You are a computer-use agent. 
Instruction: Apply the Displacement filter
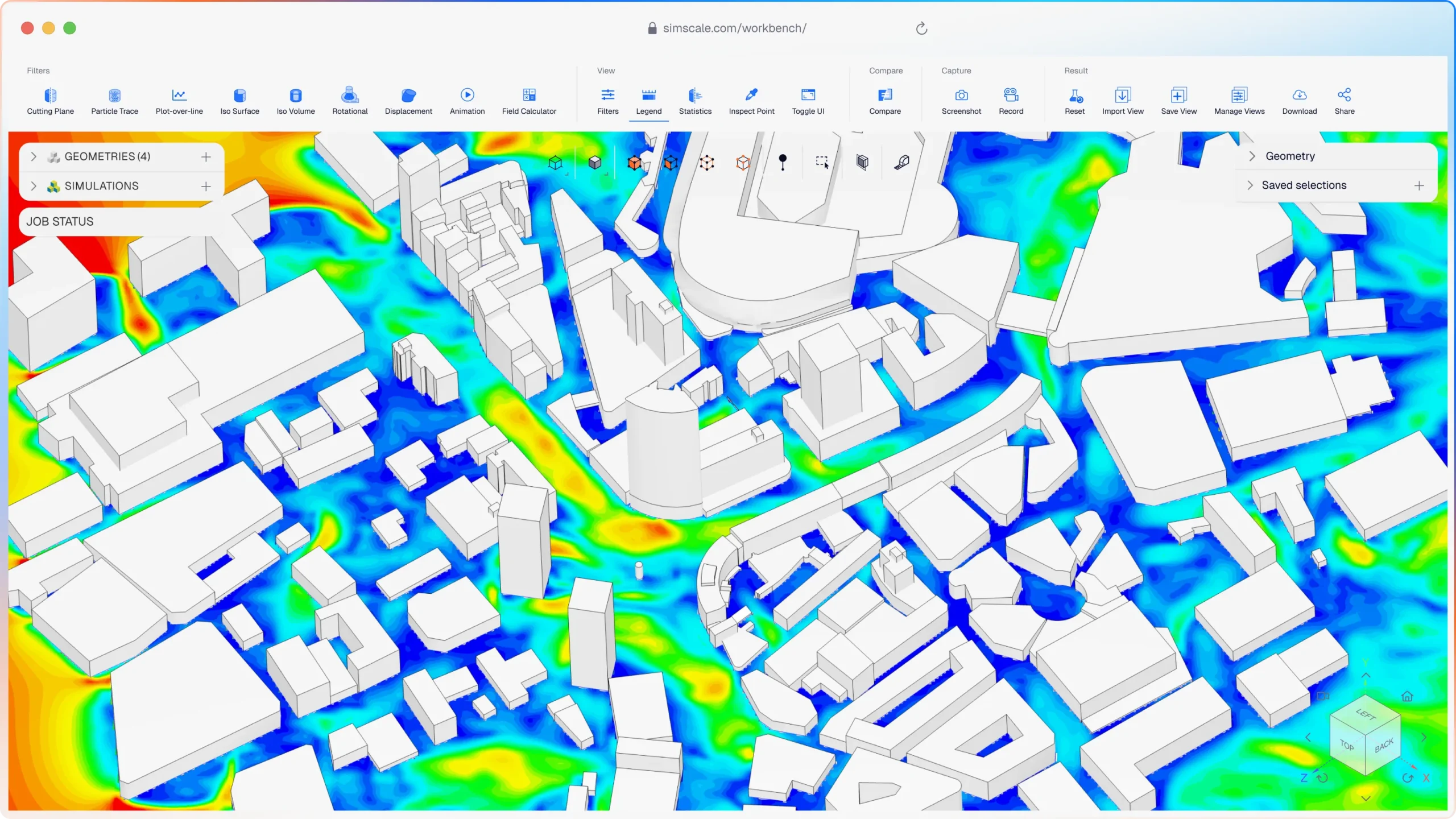tap(408, 101)
